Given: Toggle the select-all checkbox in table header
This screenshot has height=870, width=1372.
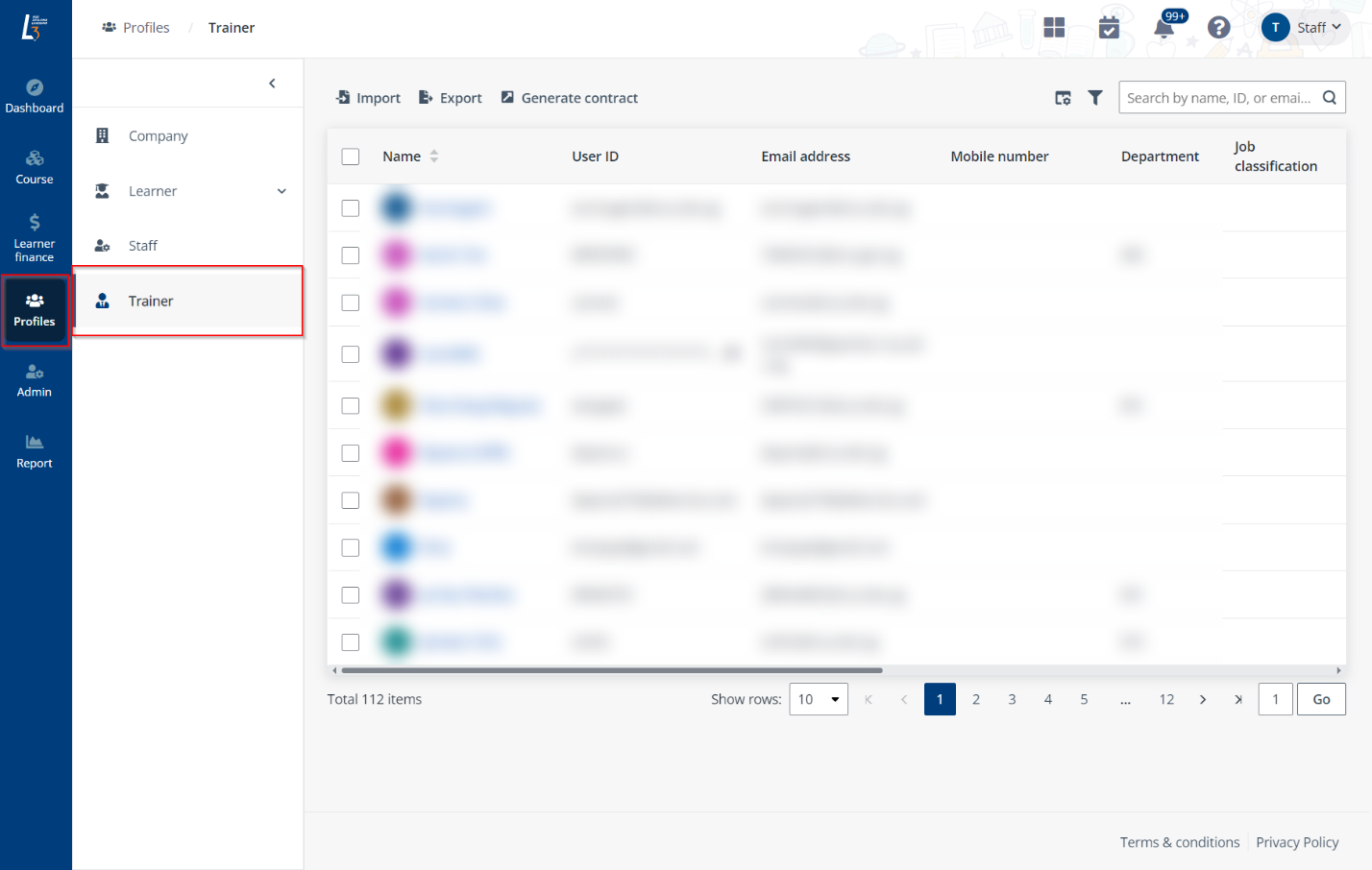Looking at the screenshot, I should tap(351, 157).
